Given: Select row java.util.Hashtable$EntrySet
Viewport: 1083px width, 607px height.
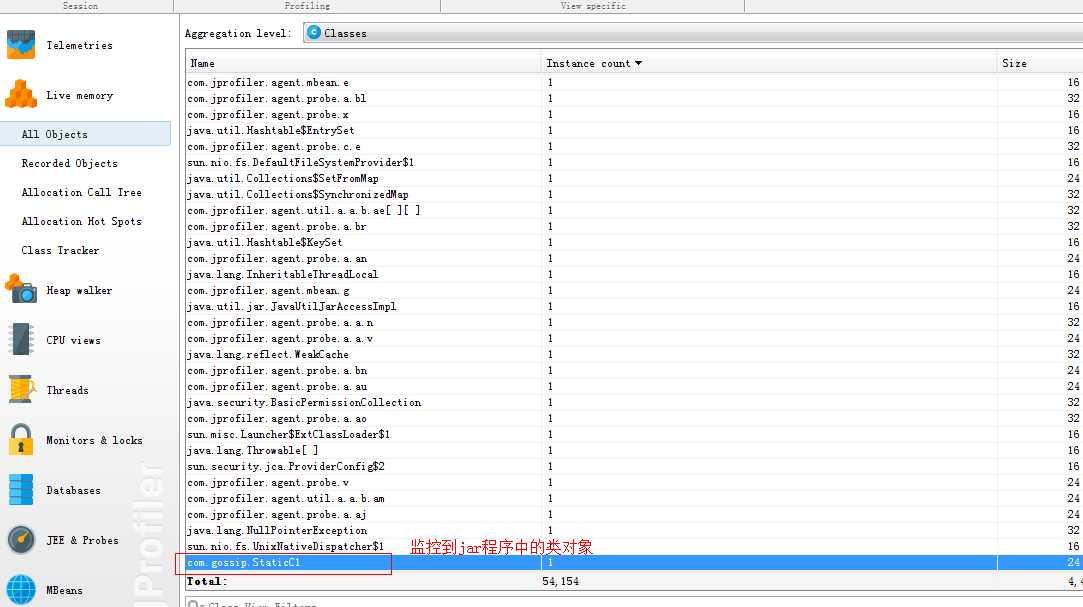Looking at the screenshot, I should [x=634, y=130].
